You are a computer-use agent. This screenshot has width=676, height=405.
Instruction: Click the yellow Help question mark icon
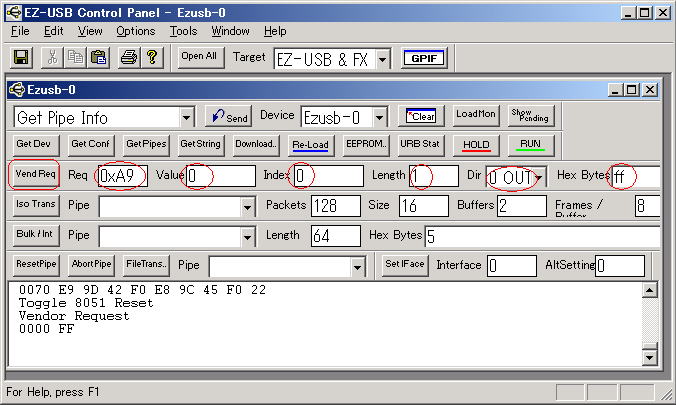coord(152,57)
